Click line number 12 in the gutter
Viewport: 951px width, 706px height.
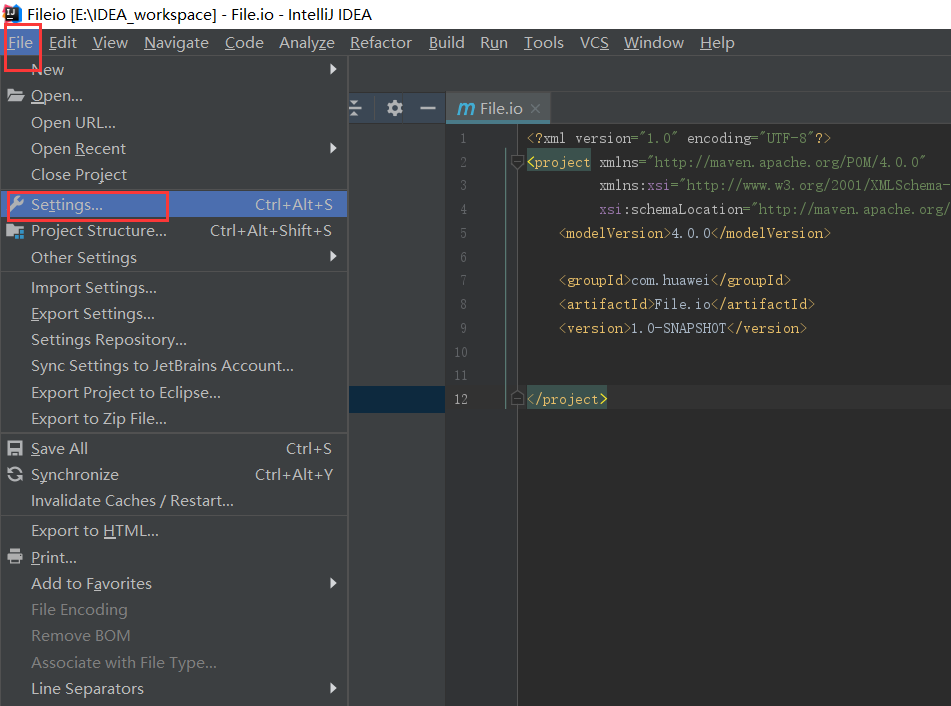pyautogui.click(x=461, y=399)
